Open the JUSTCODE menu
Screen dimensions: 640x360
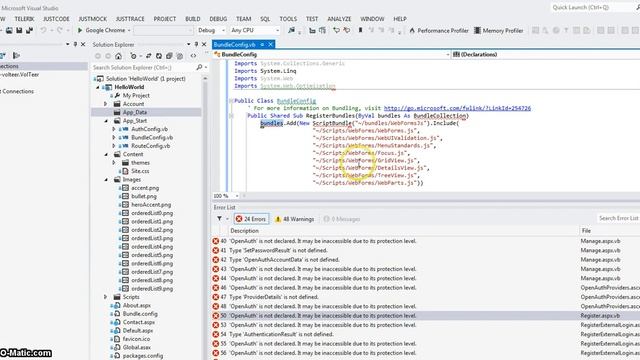56,19
